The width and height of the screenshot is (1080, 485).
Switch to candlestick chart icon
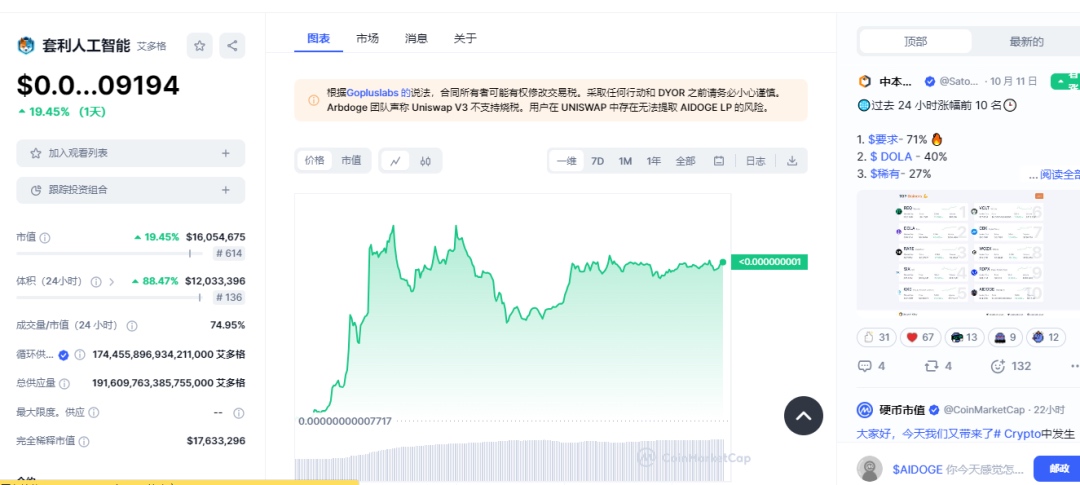click(x=425, y=161)
